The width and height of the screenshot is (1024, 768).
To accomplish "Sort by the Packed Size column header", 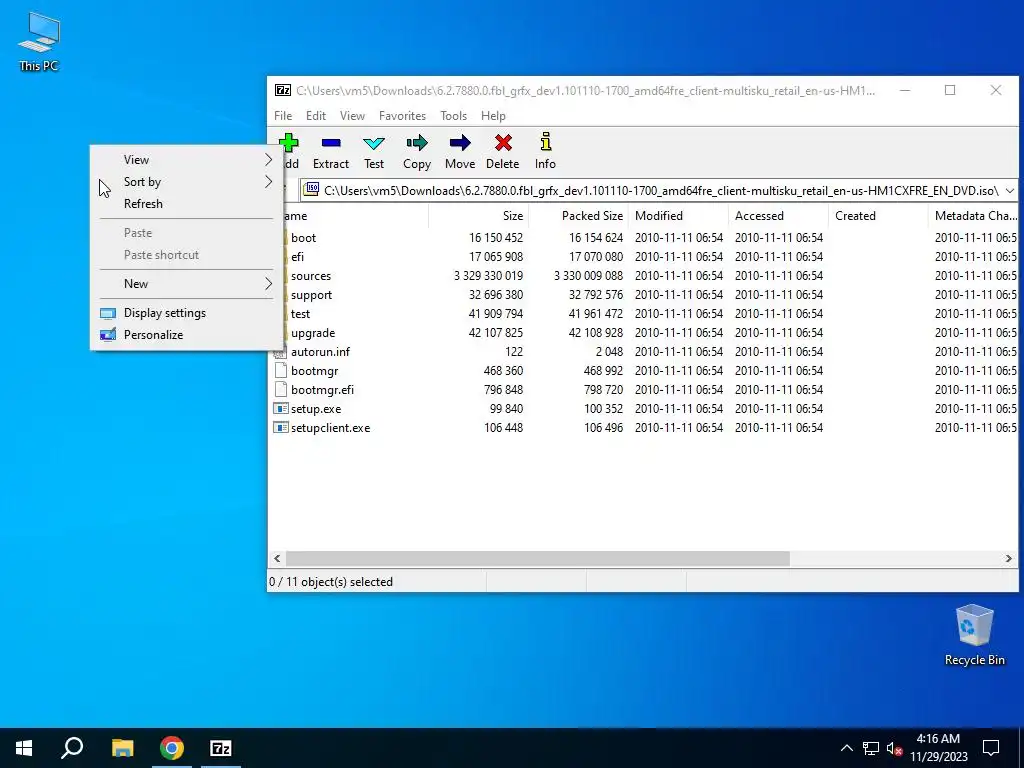I will click(578, 216).
